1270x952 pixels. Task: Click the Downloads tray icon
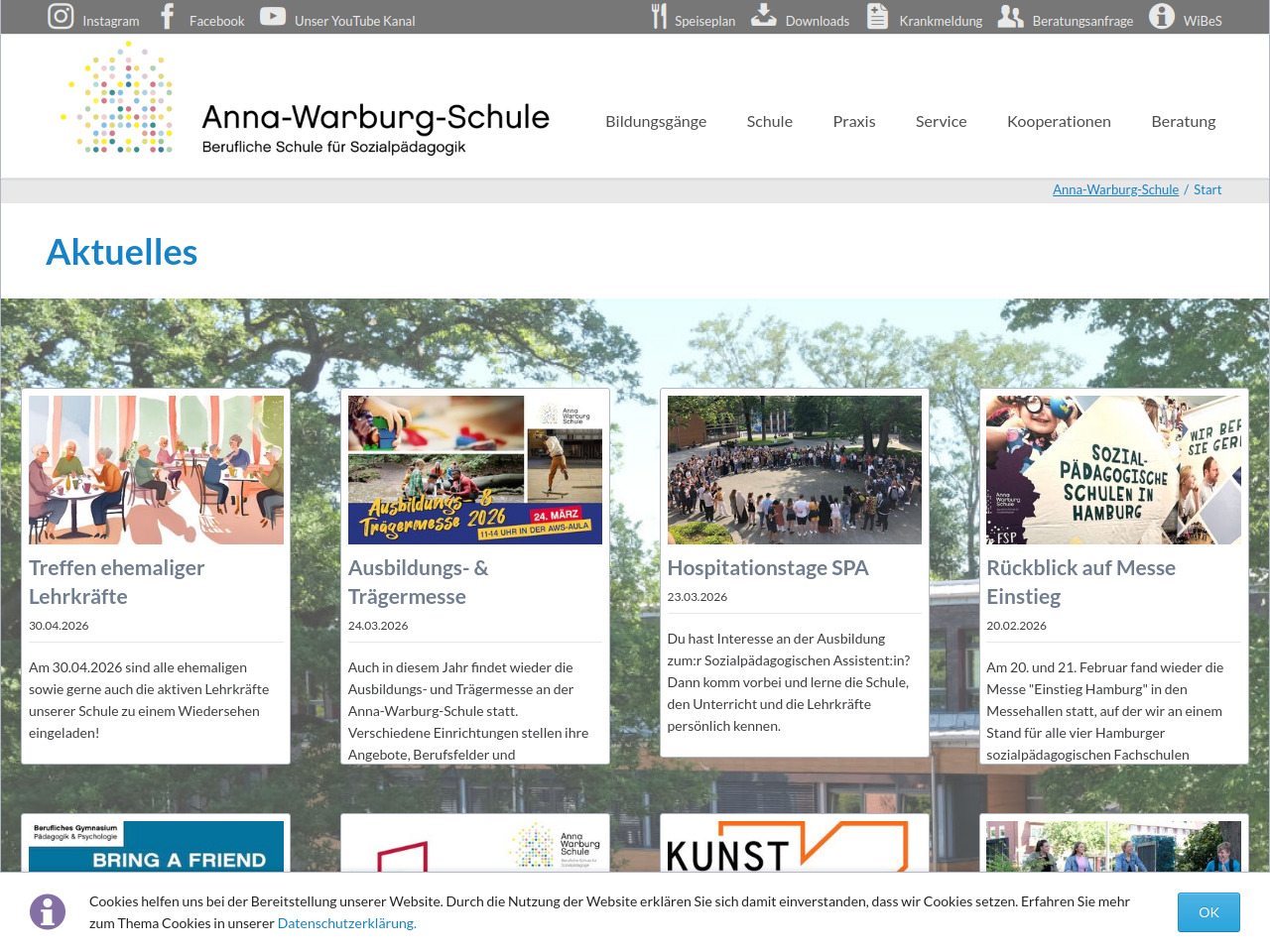[x=764, y=16]
